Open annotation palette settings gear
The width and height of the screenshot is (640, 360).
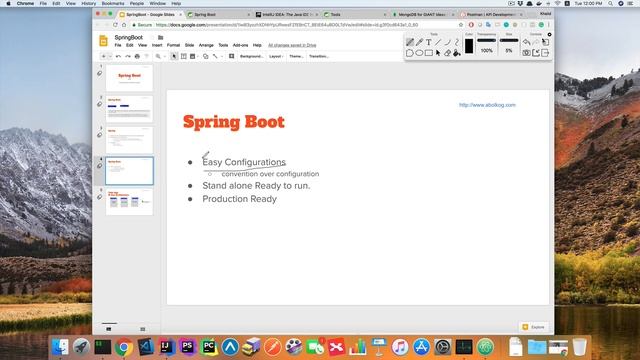pyautogui.click(x=549, y=35)
